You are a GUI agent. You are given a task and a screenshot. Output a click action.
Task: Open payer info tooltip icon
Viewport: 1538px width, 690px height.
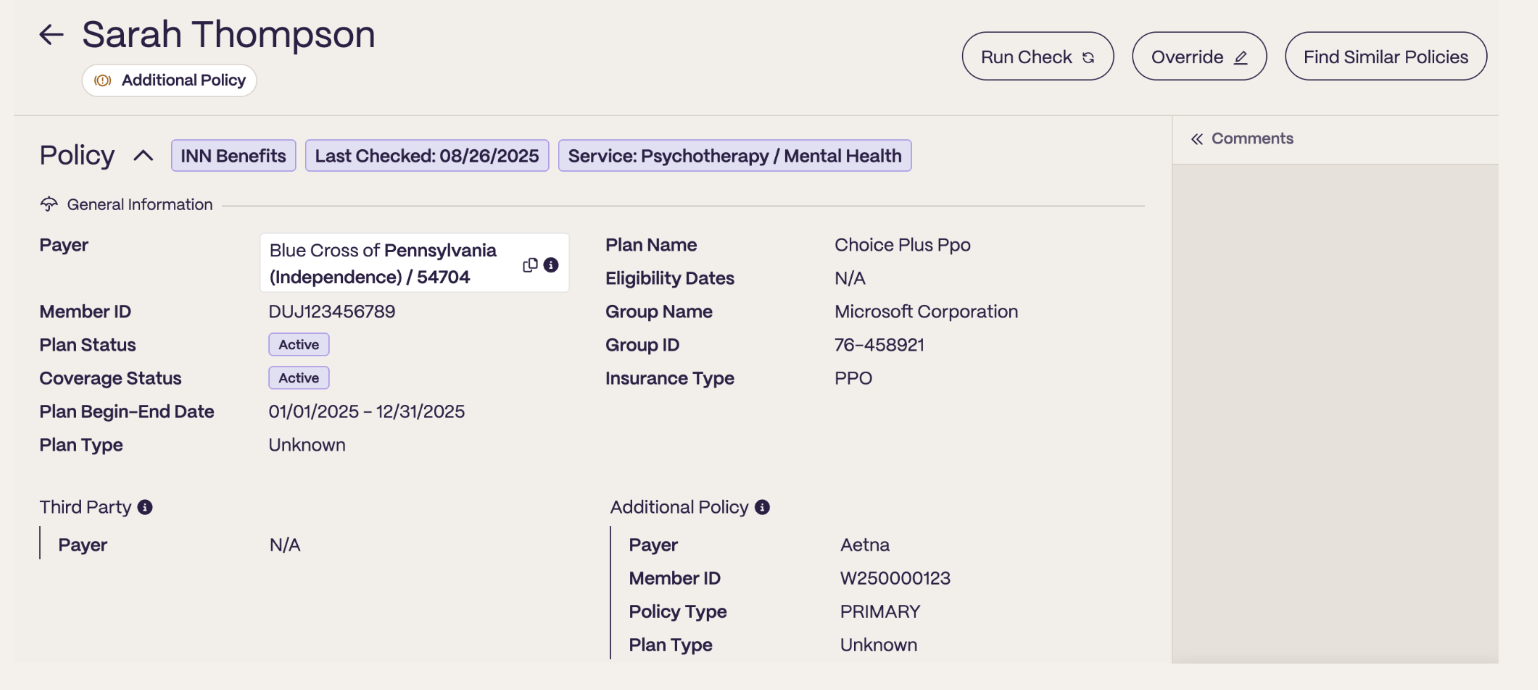coord(551,265)
